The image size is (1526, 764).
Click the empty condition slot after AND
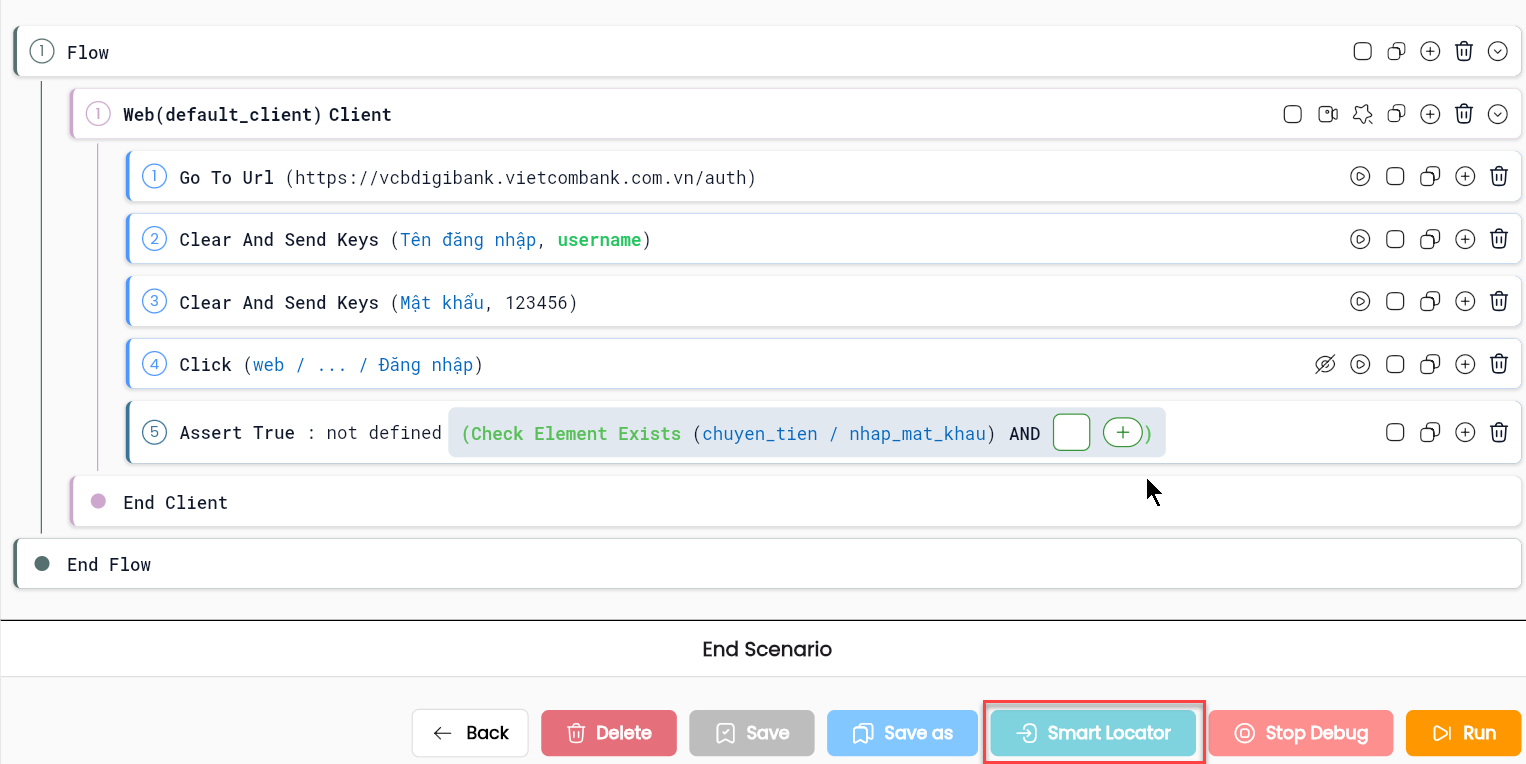[1071, 433]
